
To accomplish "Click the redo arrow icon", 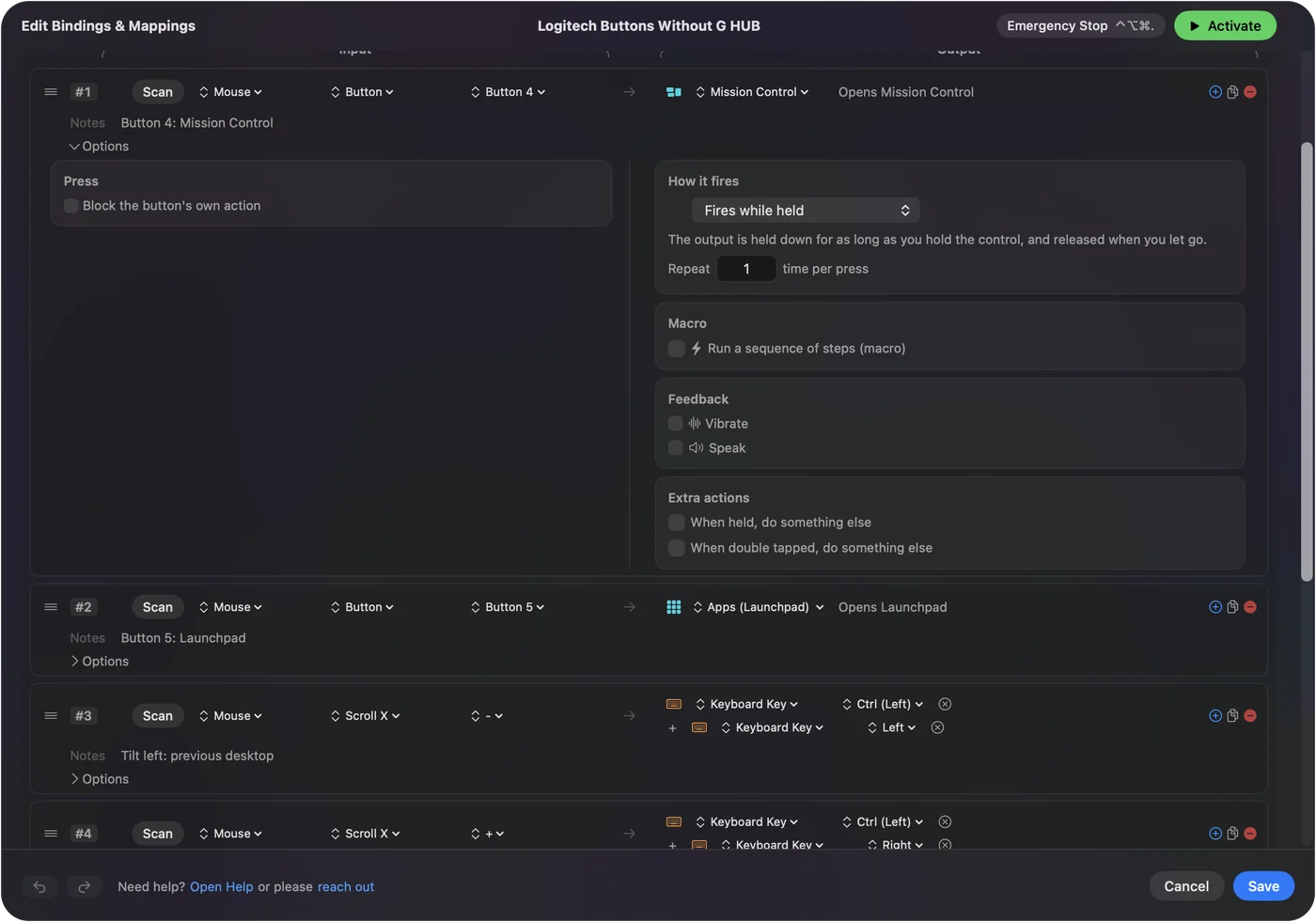I will tap(84, 886).
